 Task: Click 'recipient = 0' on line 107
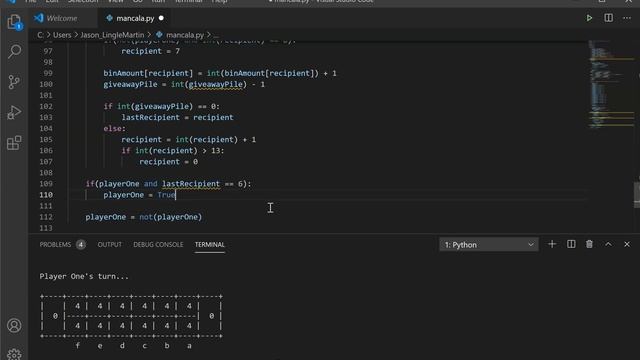(168, 162)
